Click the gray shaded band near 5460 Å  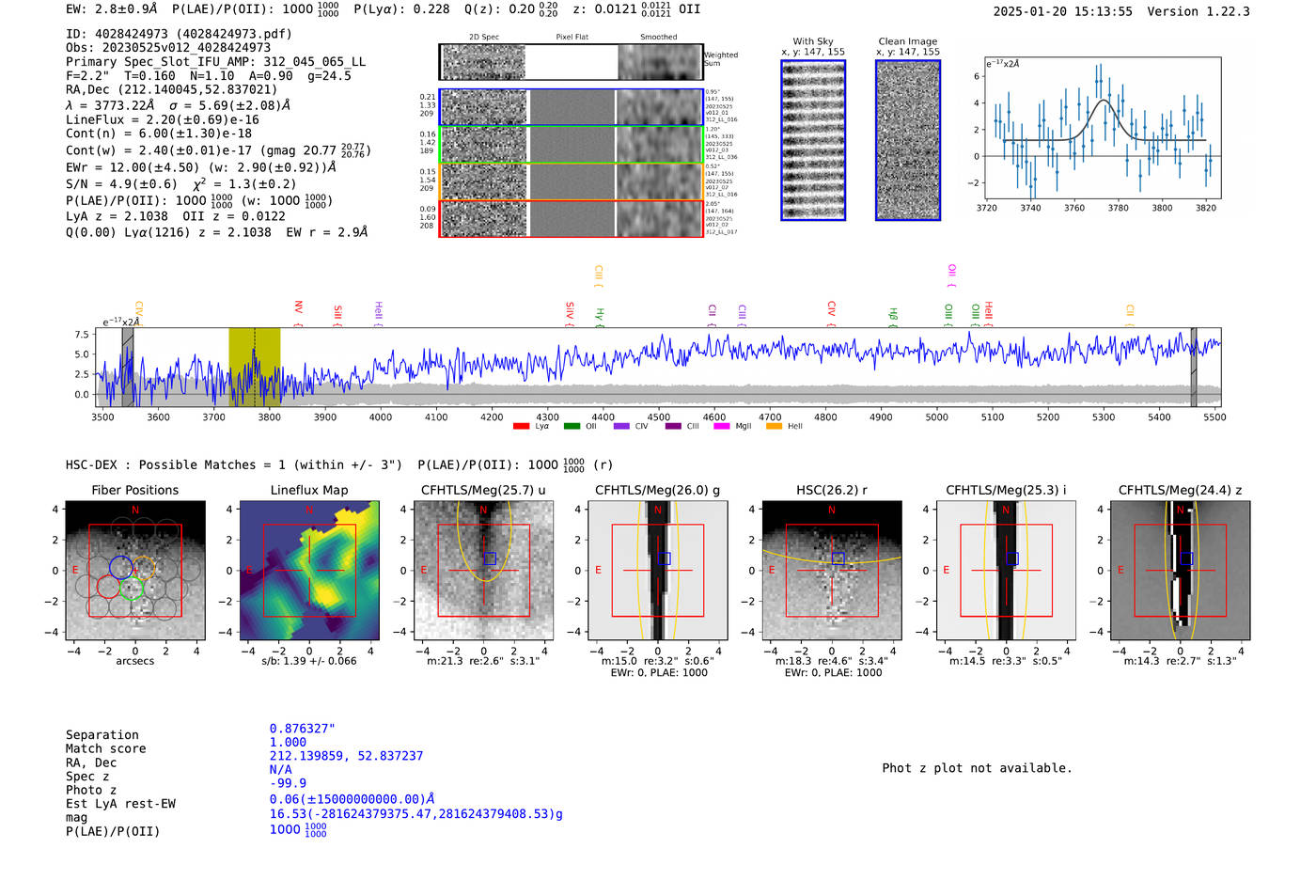pyautogui.click(x=1194, y=367)
